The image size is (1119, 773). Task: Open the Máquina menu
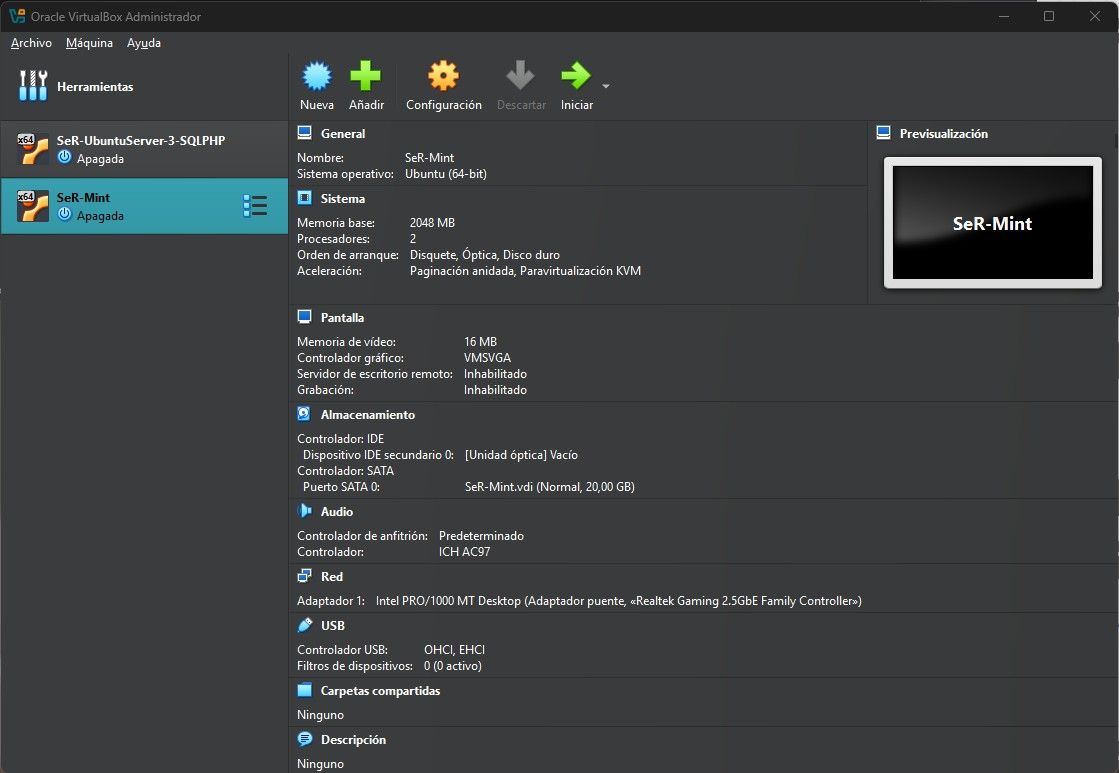pos(89,43)
